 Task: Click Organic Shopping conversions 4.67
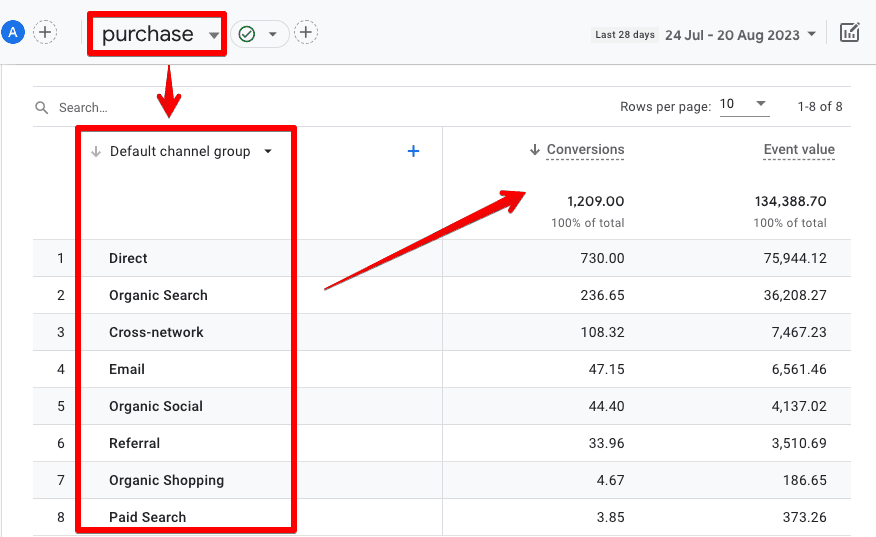pos(610,480)
